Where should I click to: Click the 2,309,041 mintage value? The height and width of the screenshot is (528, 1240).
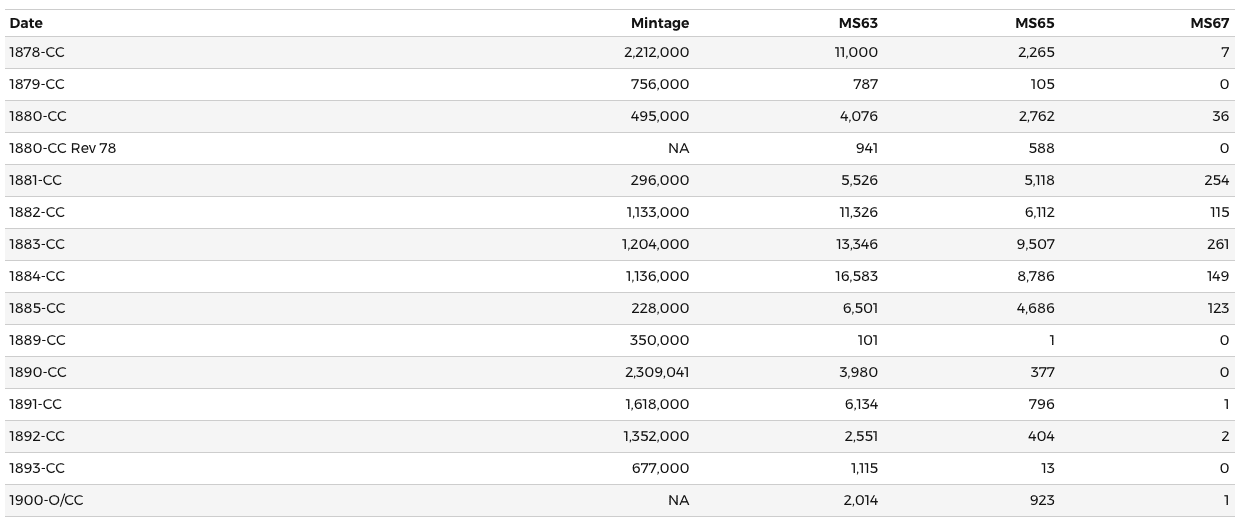pos(656,372)
